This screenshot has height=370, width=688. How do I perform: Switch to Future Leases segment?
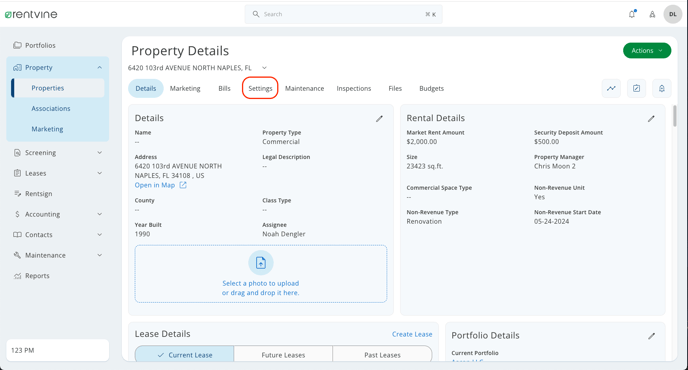coord(283,355)
